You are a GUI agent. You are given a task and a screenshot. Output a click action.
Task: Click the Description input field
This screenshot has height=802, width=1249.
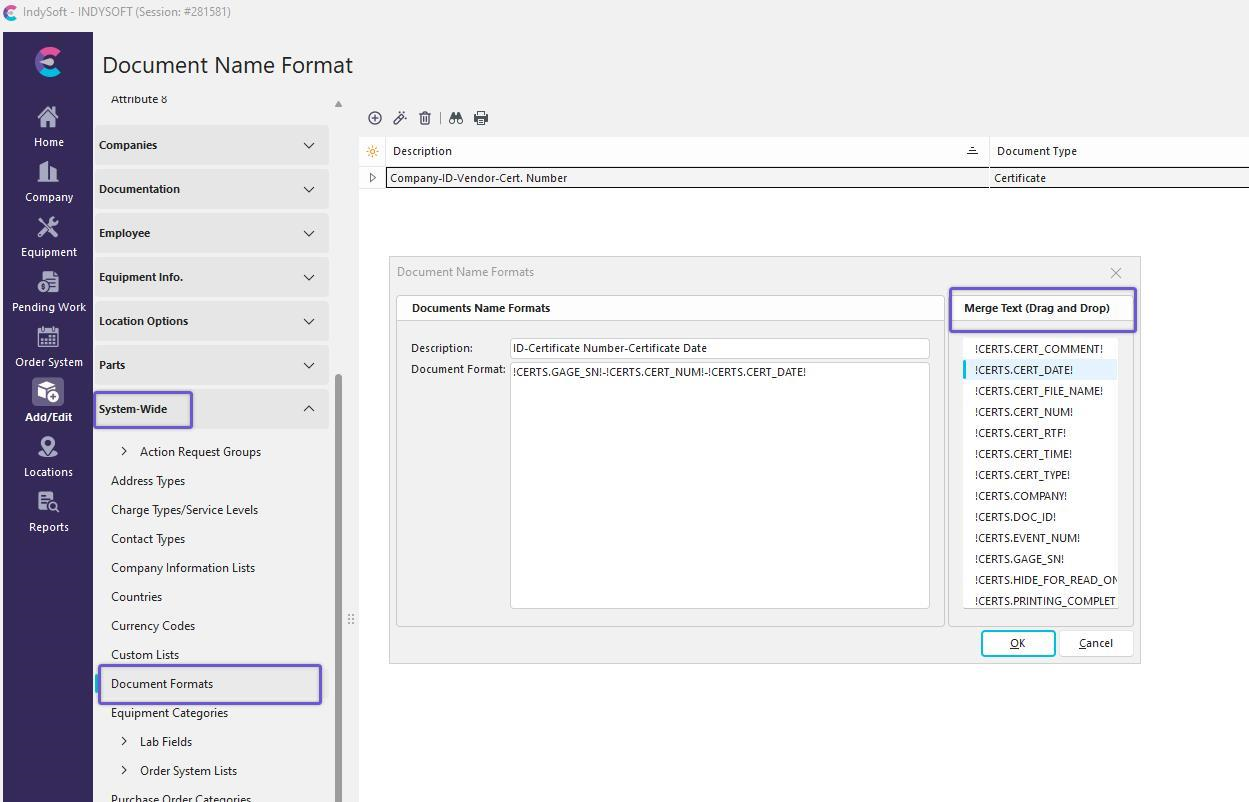coord(719,348)
